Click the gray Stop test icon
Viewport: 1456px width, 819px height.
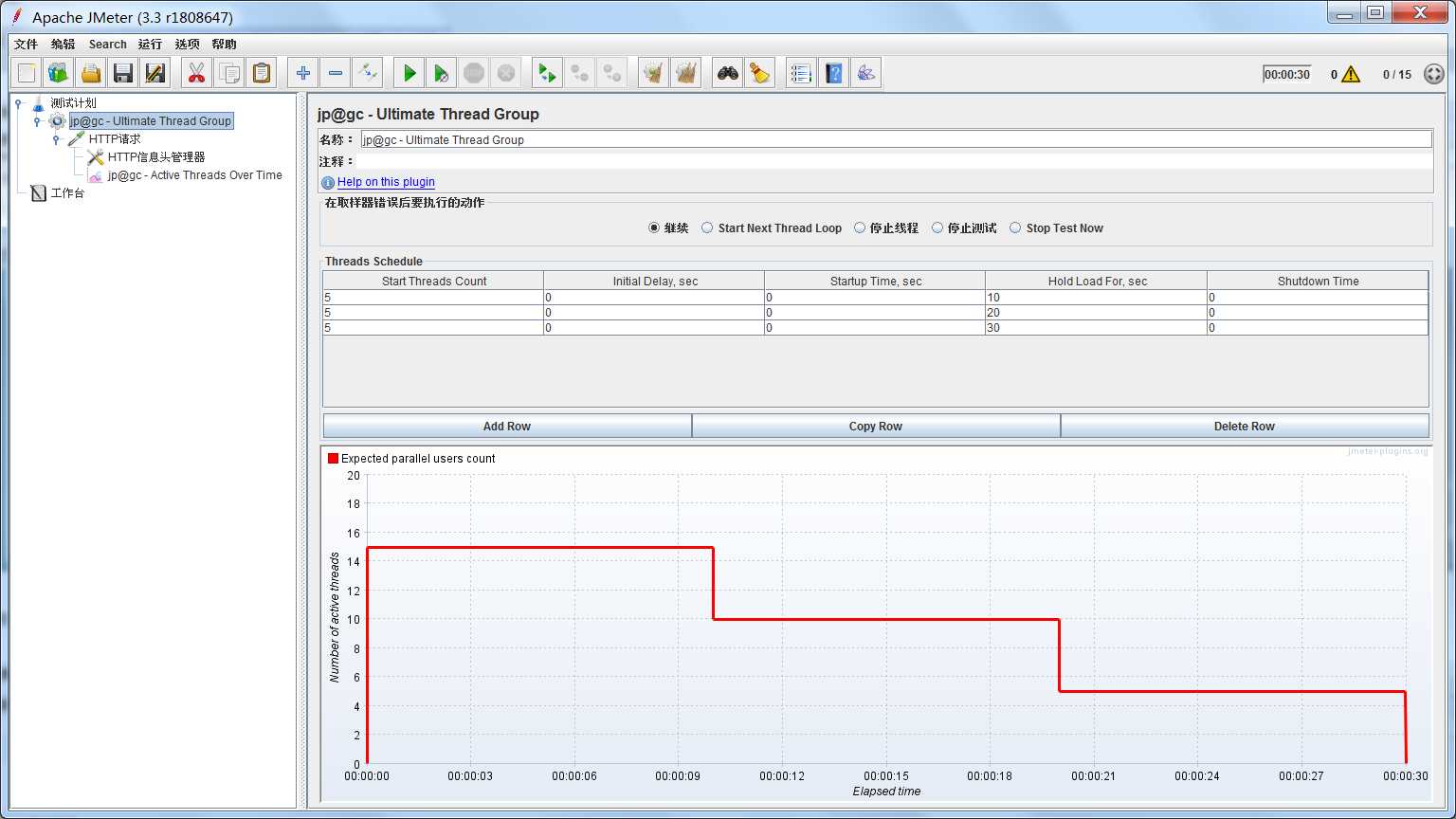click(474, 73)
